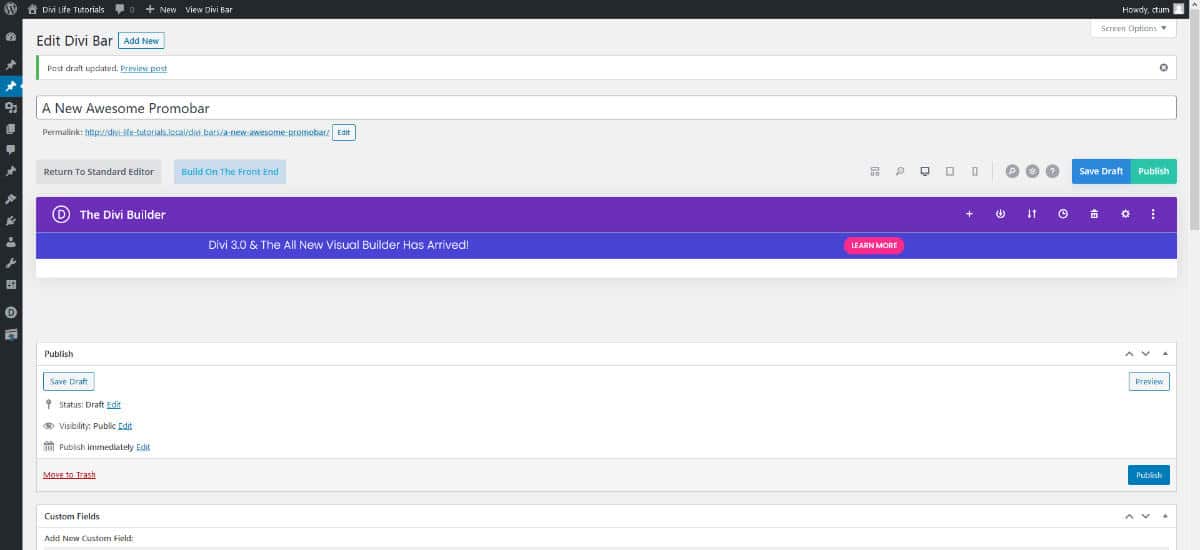The height and width of the screenshot is (550, 1200).
Task: Click the pink LEARN MORE button
Action: click(874, 245)
